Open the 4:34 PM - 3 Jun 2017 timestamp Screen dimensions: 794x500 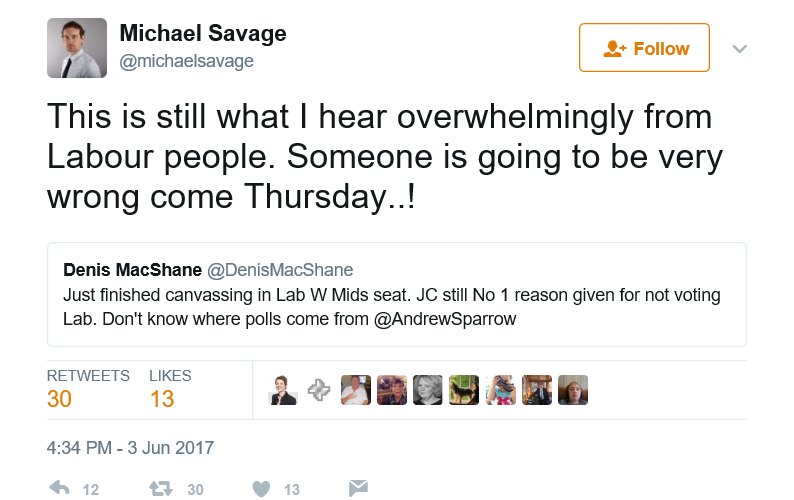pyautogui.click(x=131, y=448)
